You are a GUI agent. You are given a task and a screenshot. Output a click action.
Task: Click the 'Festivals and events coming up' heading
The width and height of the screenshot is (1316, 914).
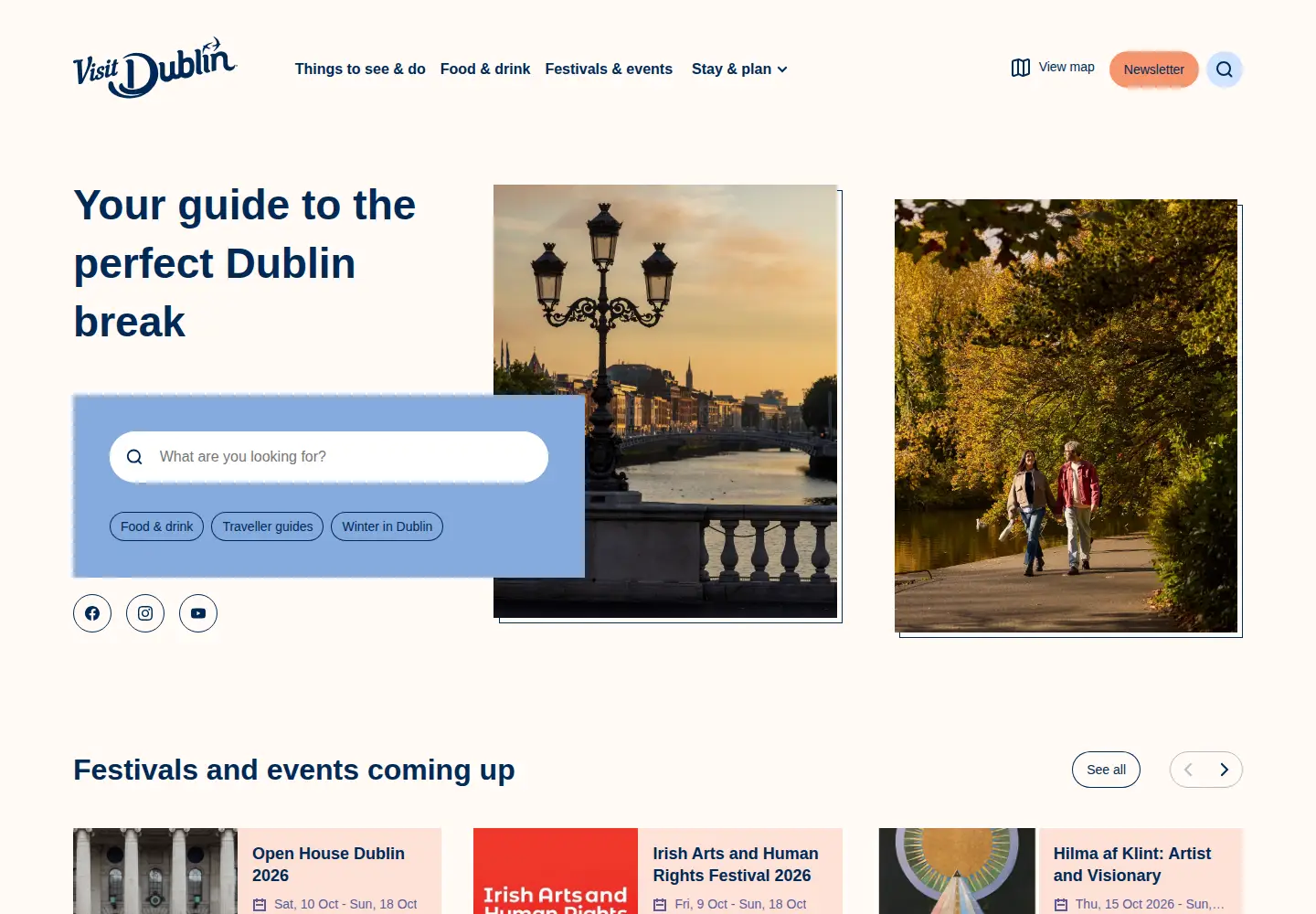pyautogui.click(x=294, y=770)
